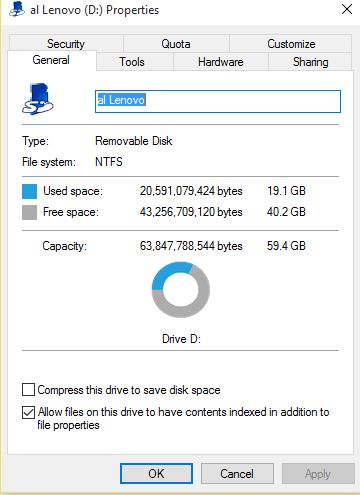Open the Sharing tab
The height and width of the screenshot is (495, 360).
(310, 62)
